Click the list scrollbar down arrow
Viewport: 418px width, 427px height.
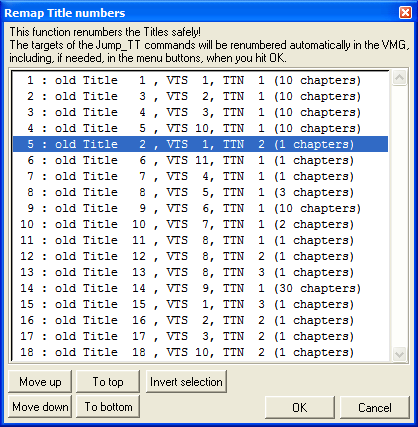(399, 354)
